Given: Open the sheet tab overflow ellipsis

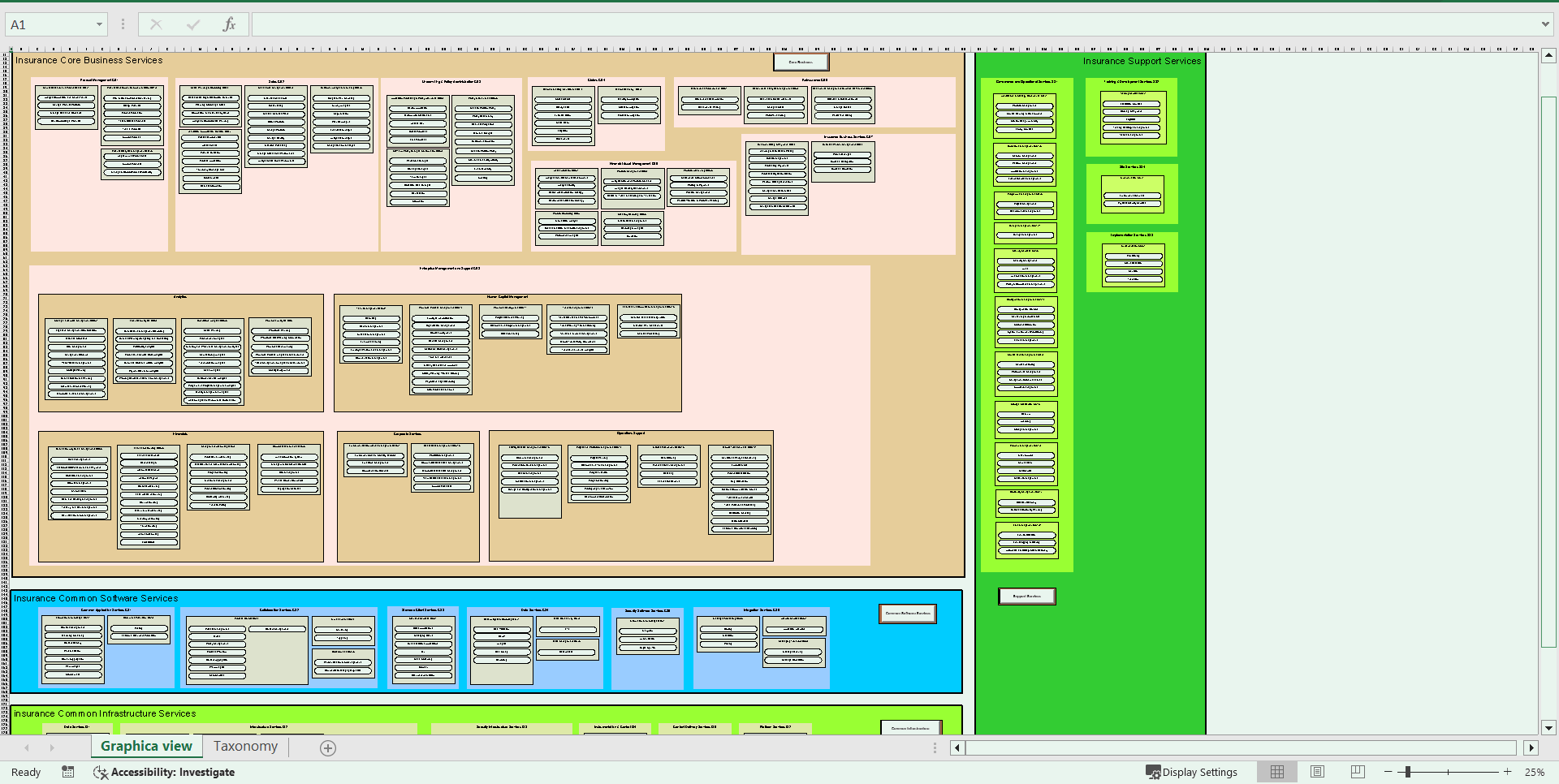Looking at the screenshot, I should (934, 747).
